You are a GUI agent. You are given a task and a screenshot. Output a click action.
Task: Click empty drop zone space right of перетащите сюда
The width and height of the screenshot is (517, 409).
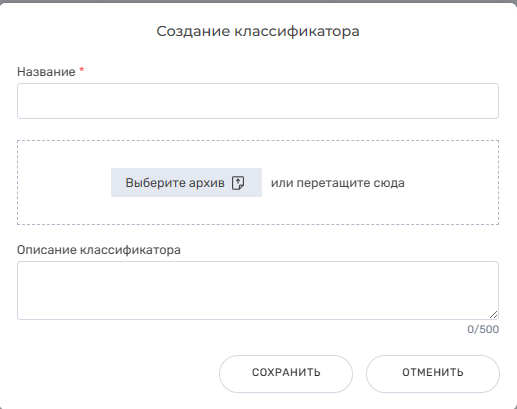point(452,183)
